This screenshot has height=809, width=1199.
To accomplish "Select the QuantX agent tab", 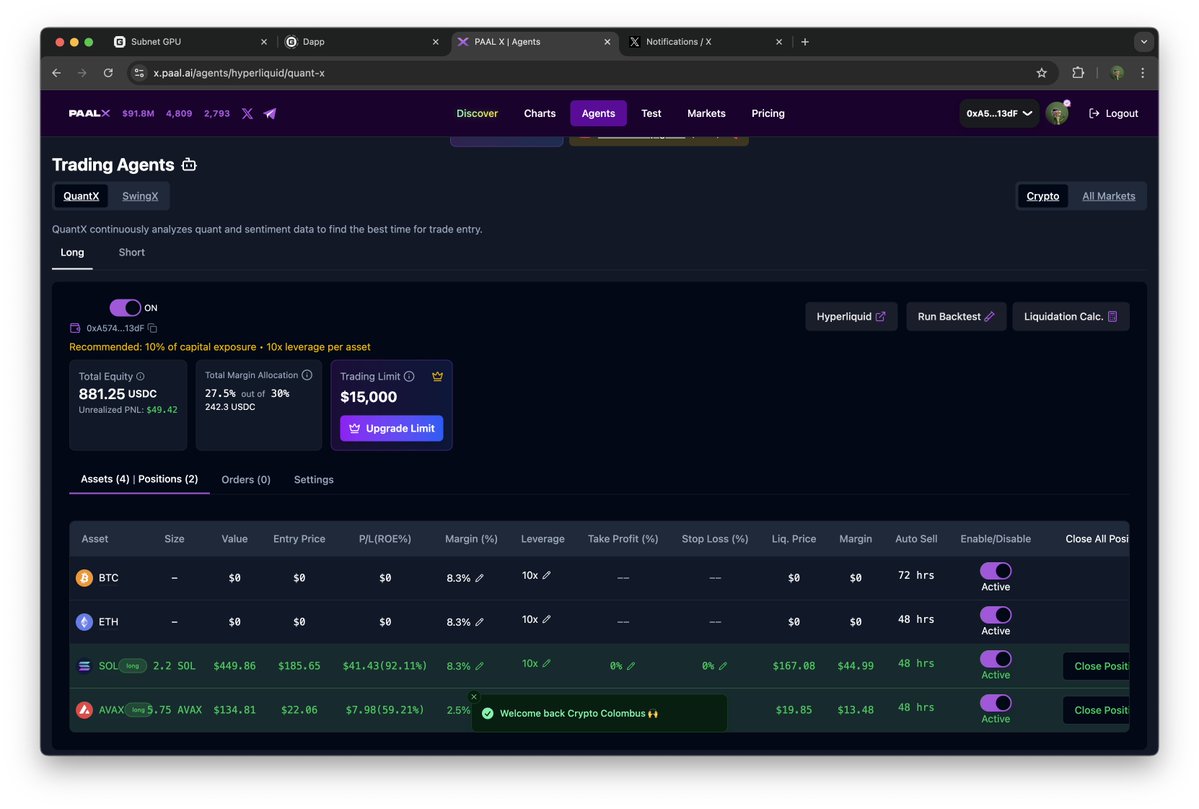I will coord(81,196).
